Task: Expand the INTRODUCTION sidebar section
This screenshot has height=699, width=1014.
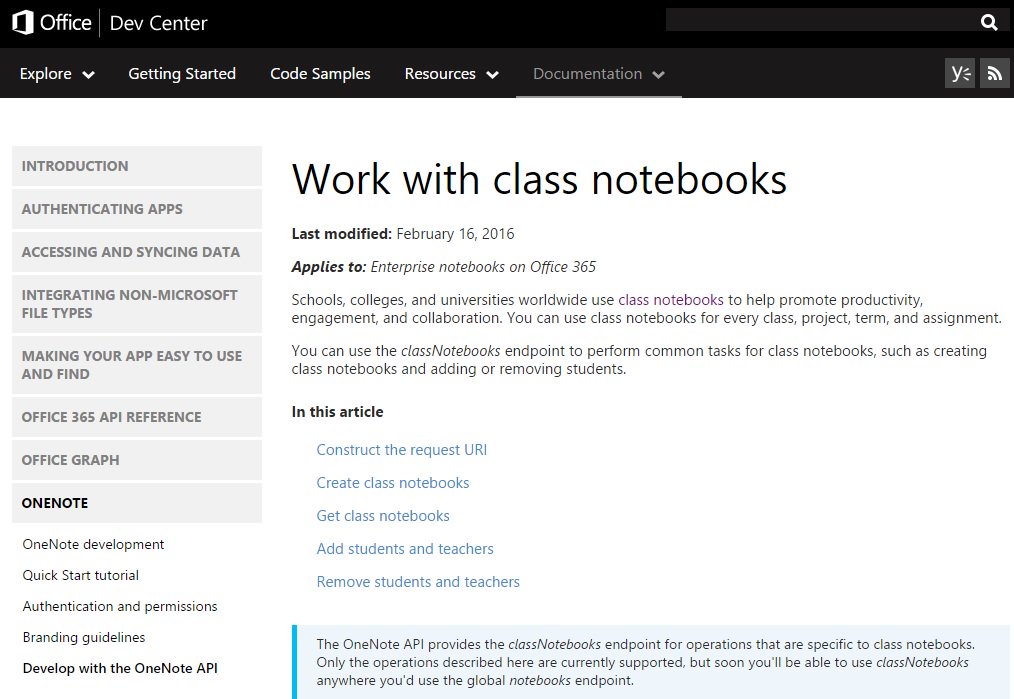Action: coord(137,166)
